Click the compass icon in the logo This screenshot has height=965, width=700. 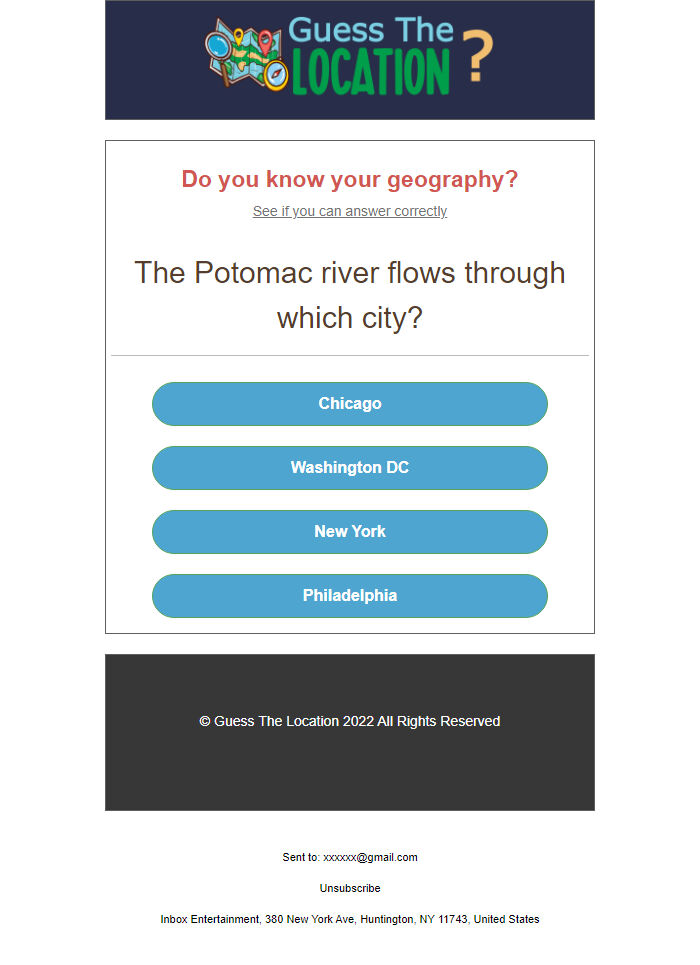click(276, 74)
